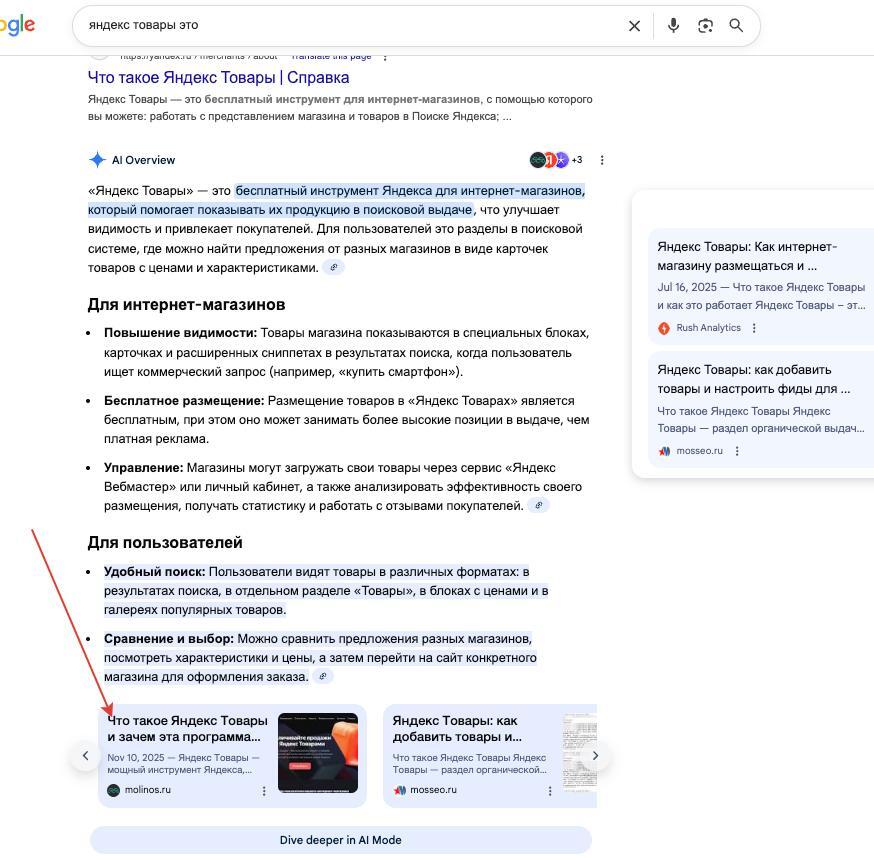Open more options for Rush Analytics source
Image resolution: width=874 pixels, height=860 pixels.
754,328
